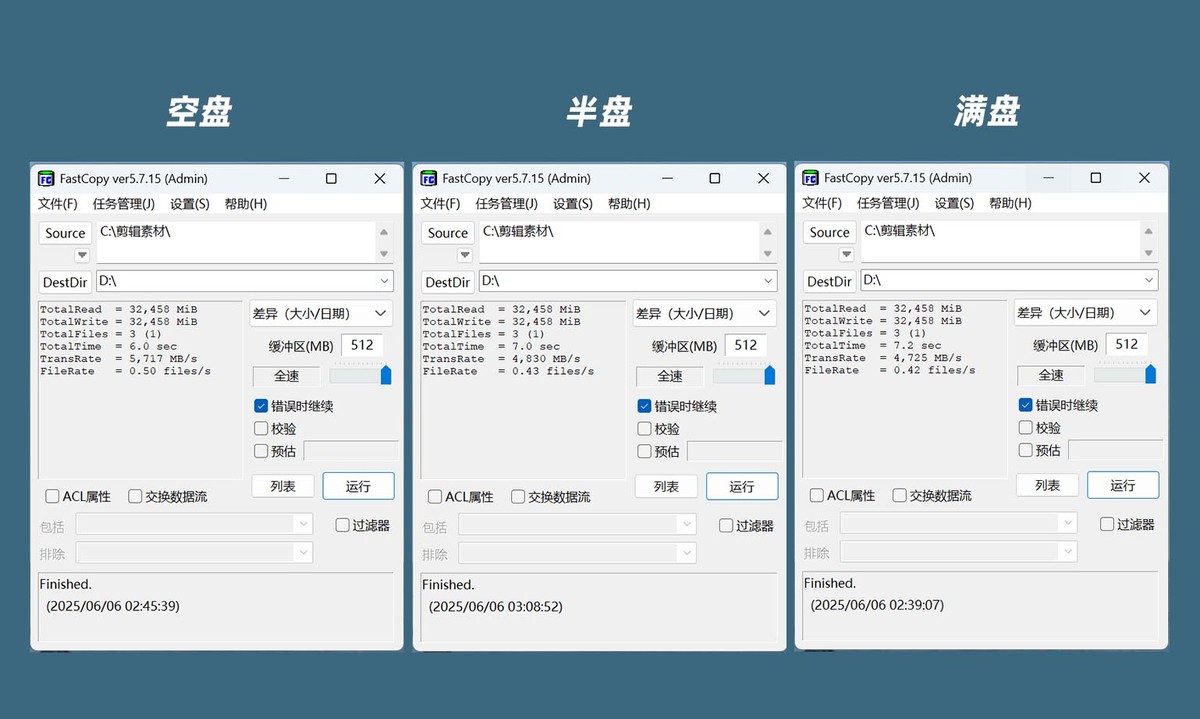Click speed slider thumb in 半盘 window
1200x719 pixels.
pos(769,375)
